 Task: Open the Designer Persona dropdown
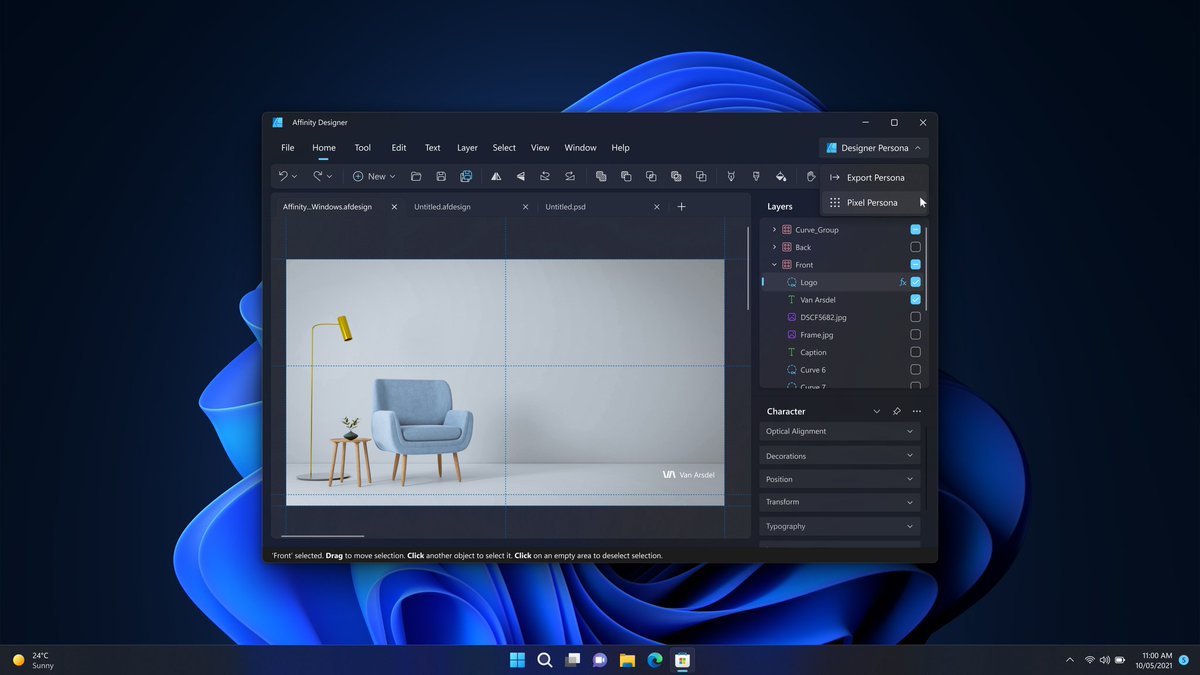point(874,148)
